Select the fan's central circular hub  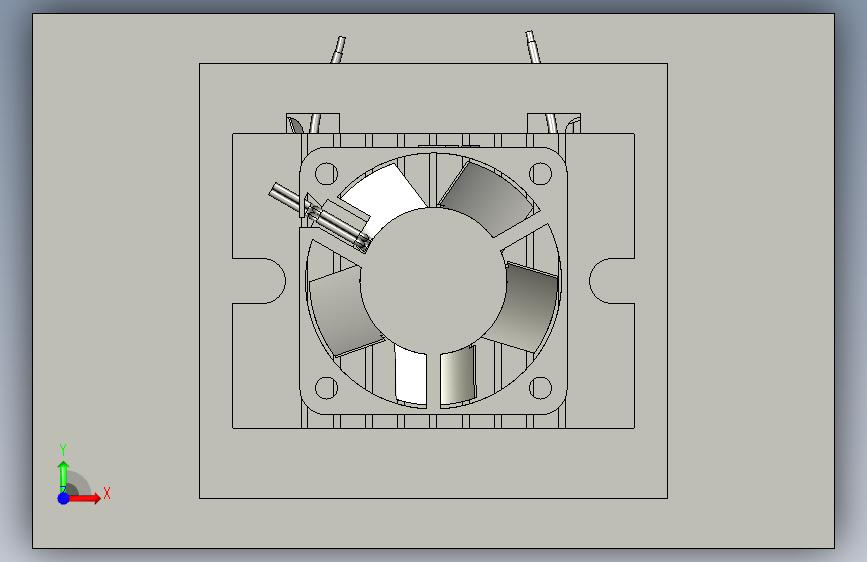pos(433,280)
